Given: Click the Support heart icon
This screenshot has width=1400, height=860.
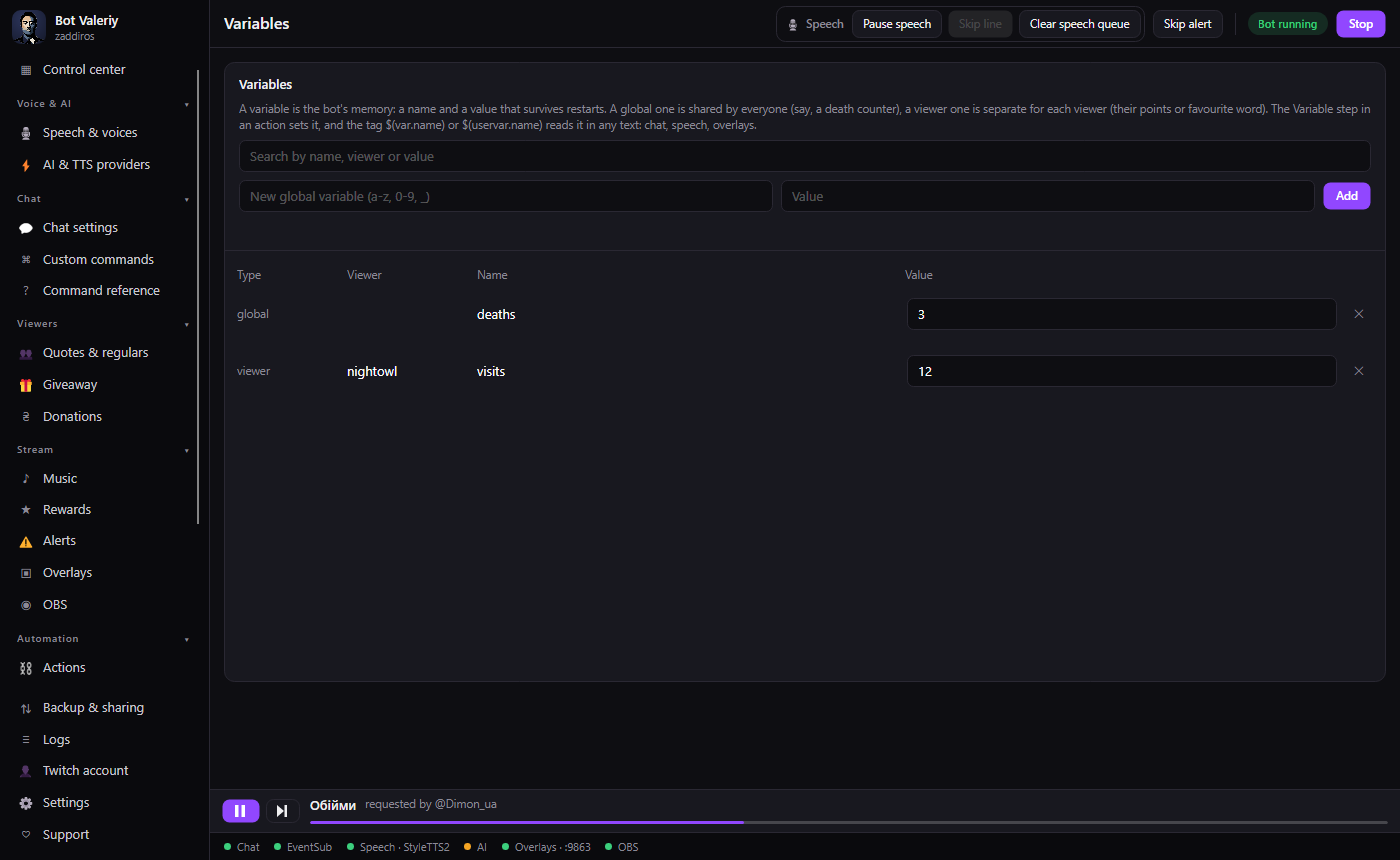Looking at the screenshot, I should click(26, 835).
